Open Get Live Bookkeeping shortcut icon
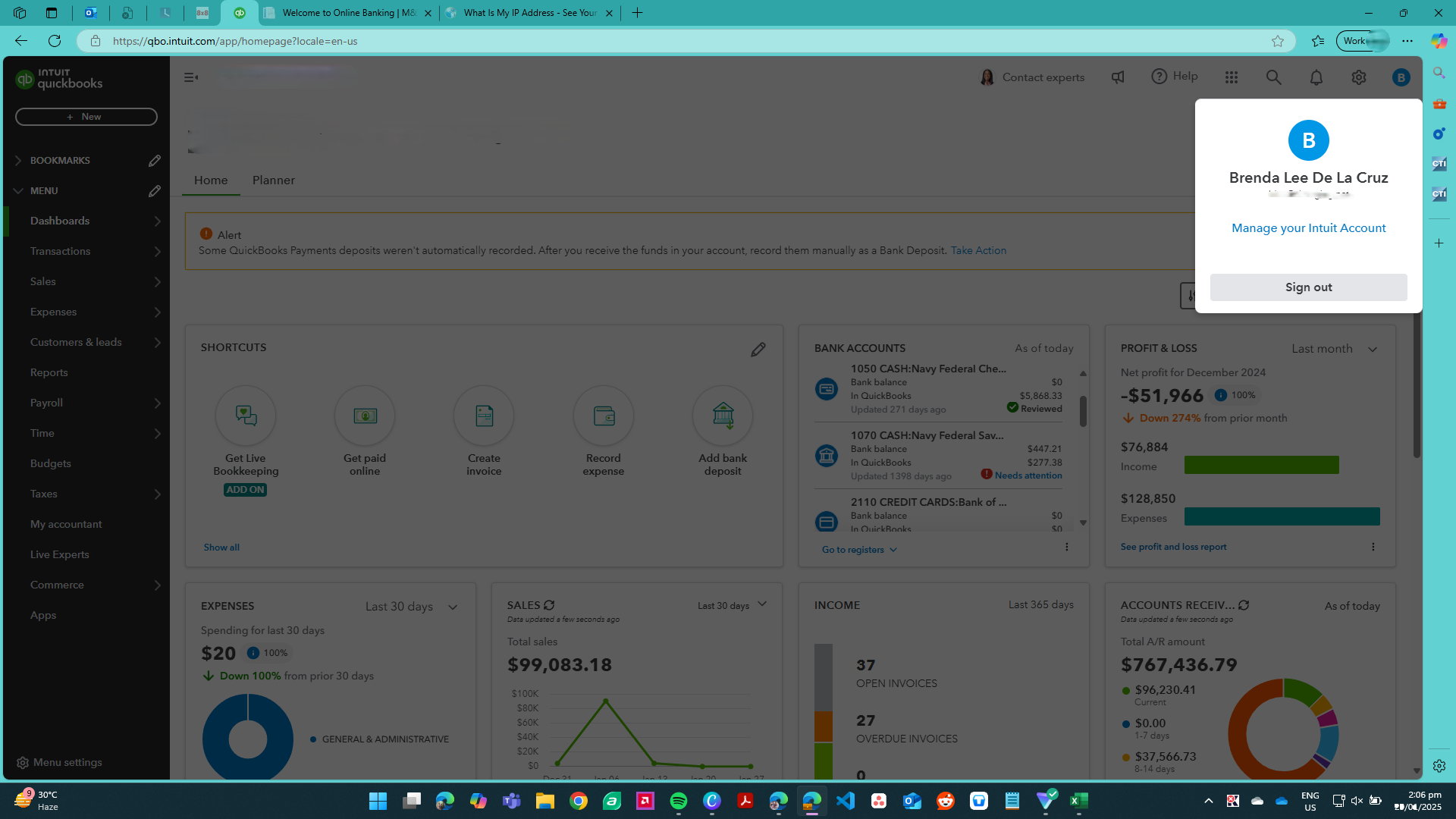This screenshot has height=819, width=1456. click(246, 416)
